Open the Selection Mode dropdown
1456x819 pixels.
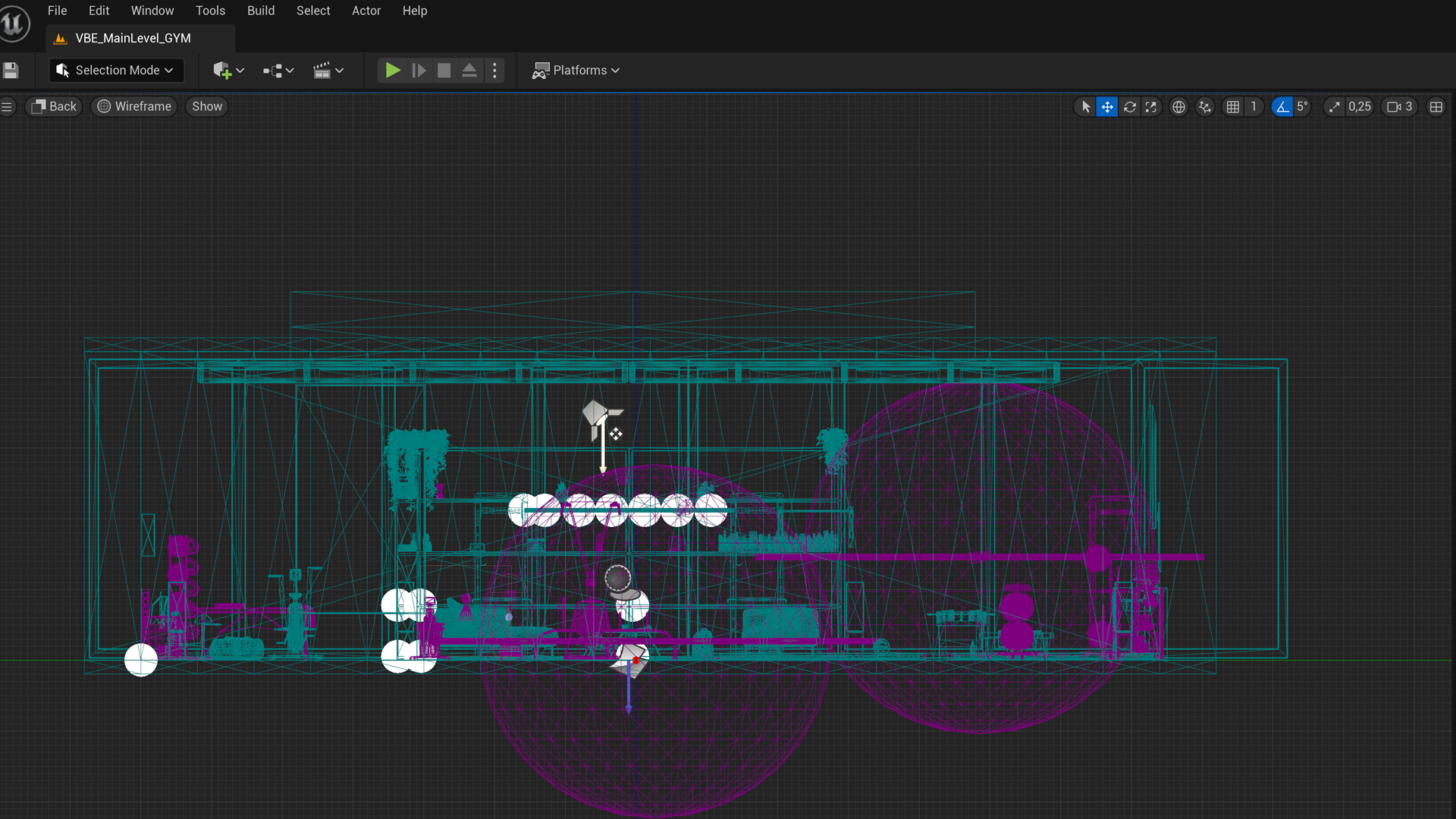click(x=117, y=71)
